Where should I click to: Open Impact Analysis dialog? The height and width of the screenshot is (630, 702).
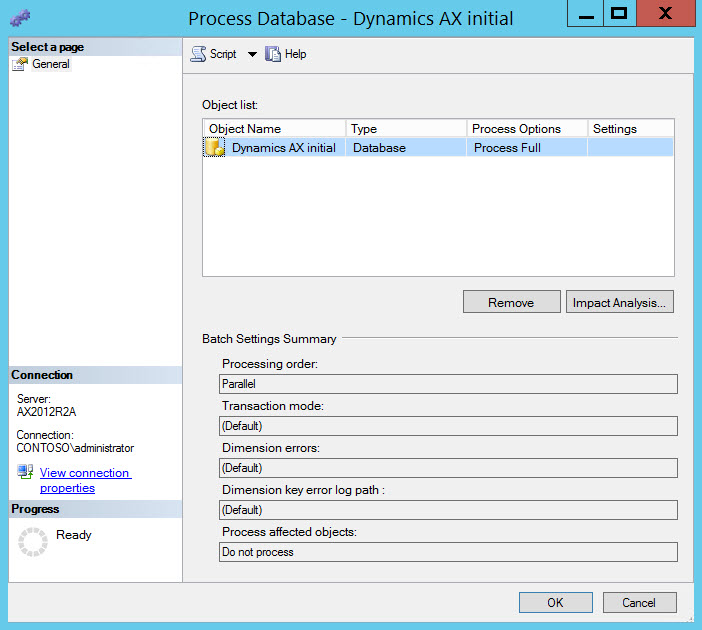pos(620,302)
